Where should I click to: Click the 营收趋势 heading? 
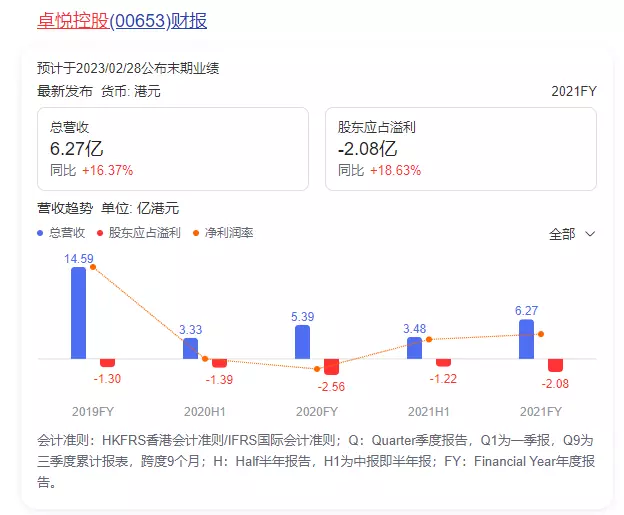coord(65,208)
